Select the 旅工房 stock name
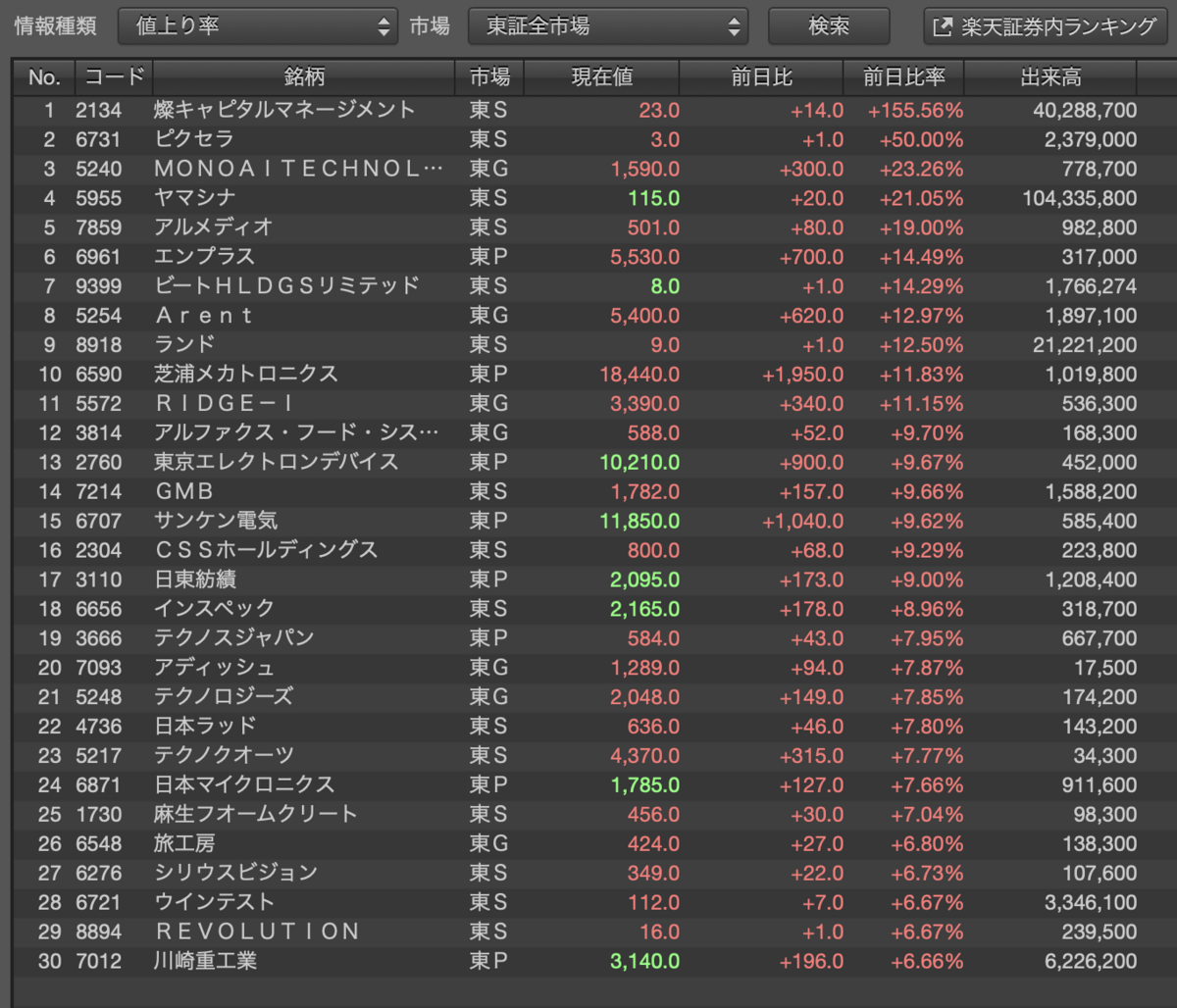The image size is (1177, 1008). (x=184, y=843)
